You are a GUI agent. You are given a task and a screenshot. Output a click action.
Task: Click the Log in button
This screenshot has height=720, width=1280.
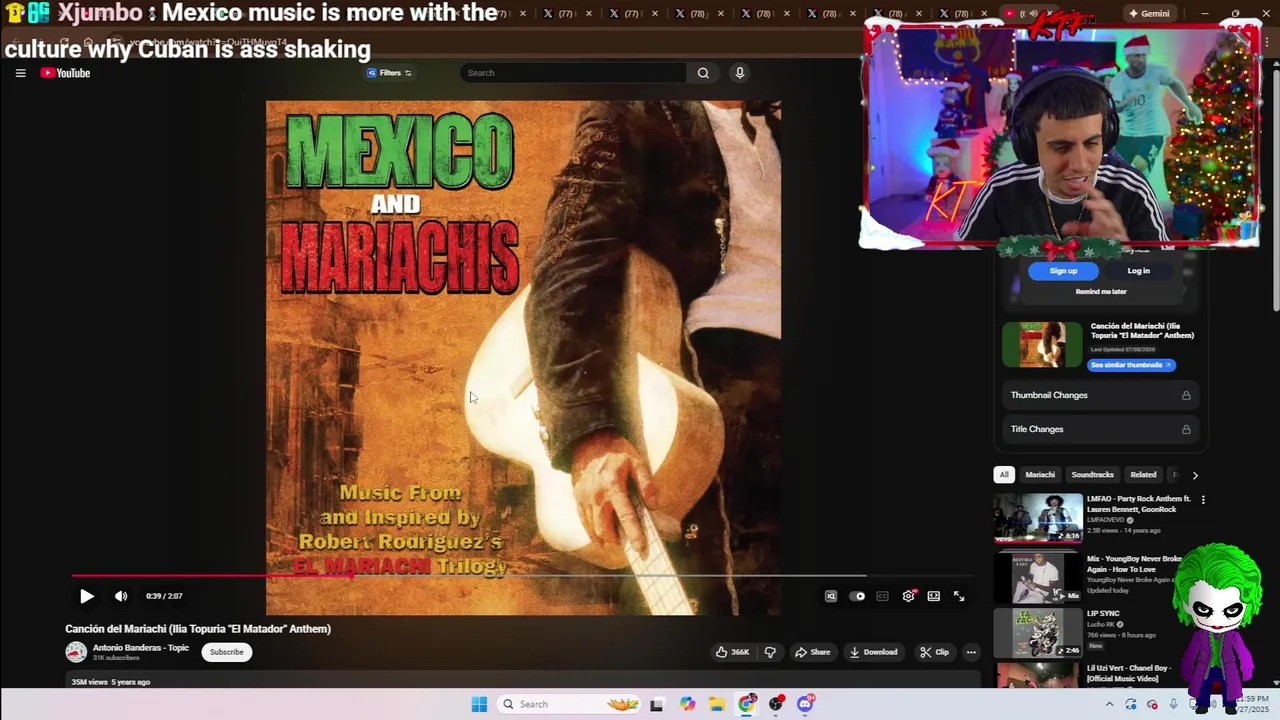click(1139, 271)
